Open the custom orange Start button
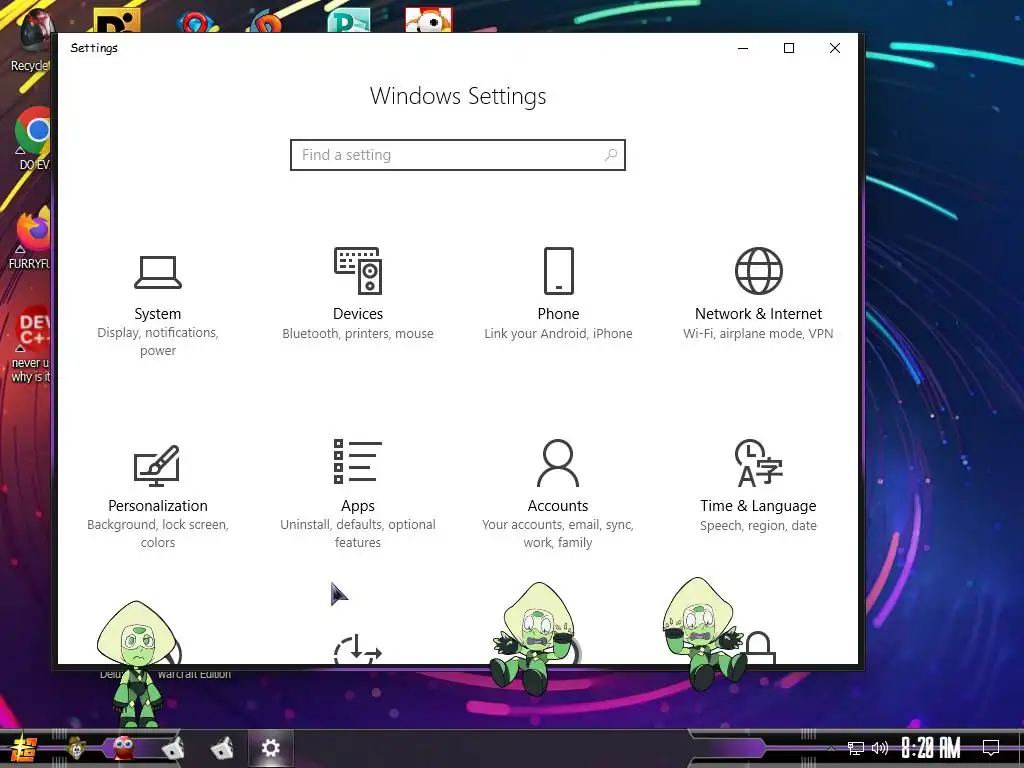This screenshot has width=1024, height=768. [x=24, y=748]
